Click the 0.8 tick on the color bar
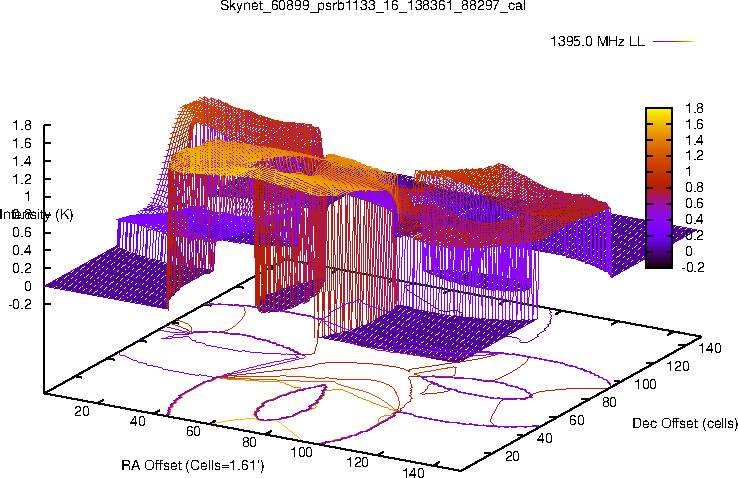 (694, 187)
